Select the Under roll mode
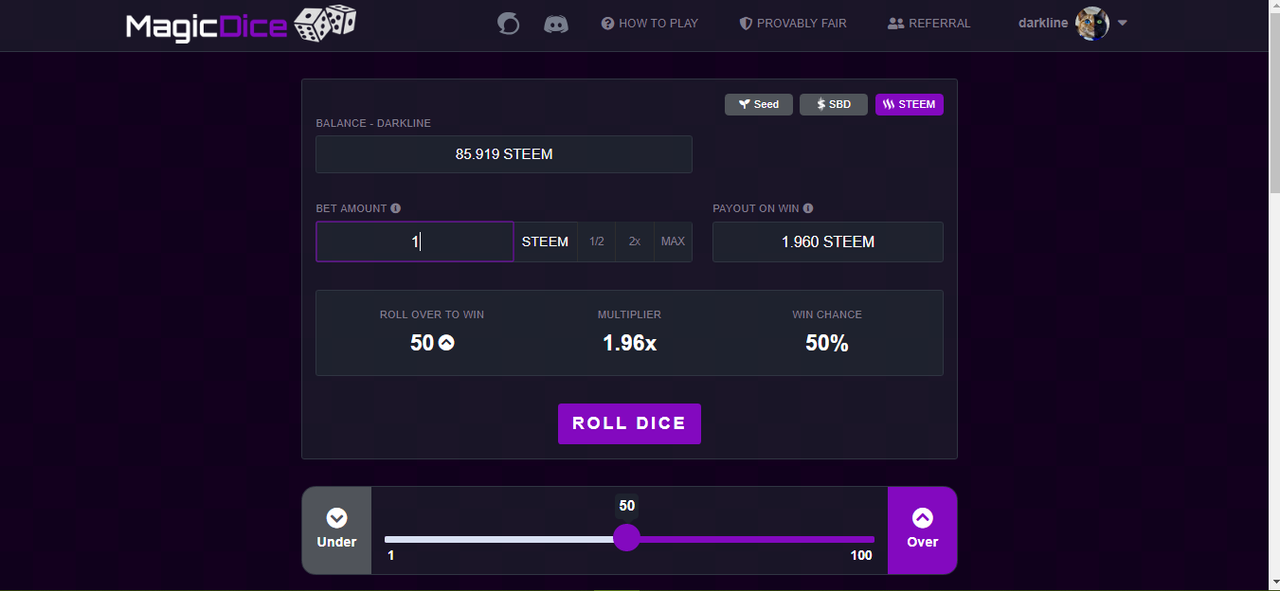 (x=337, y=530)
